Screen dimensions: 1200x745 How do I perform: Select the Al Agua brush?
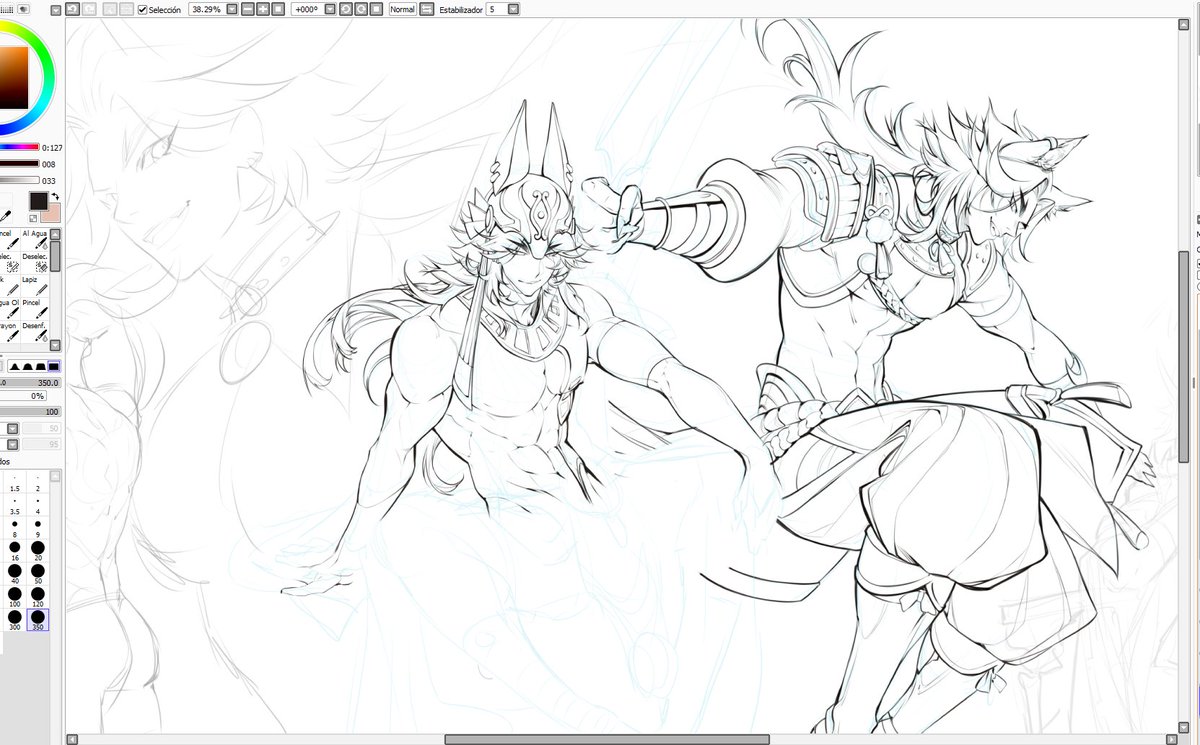[36, 239]
